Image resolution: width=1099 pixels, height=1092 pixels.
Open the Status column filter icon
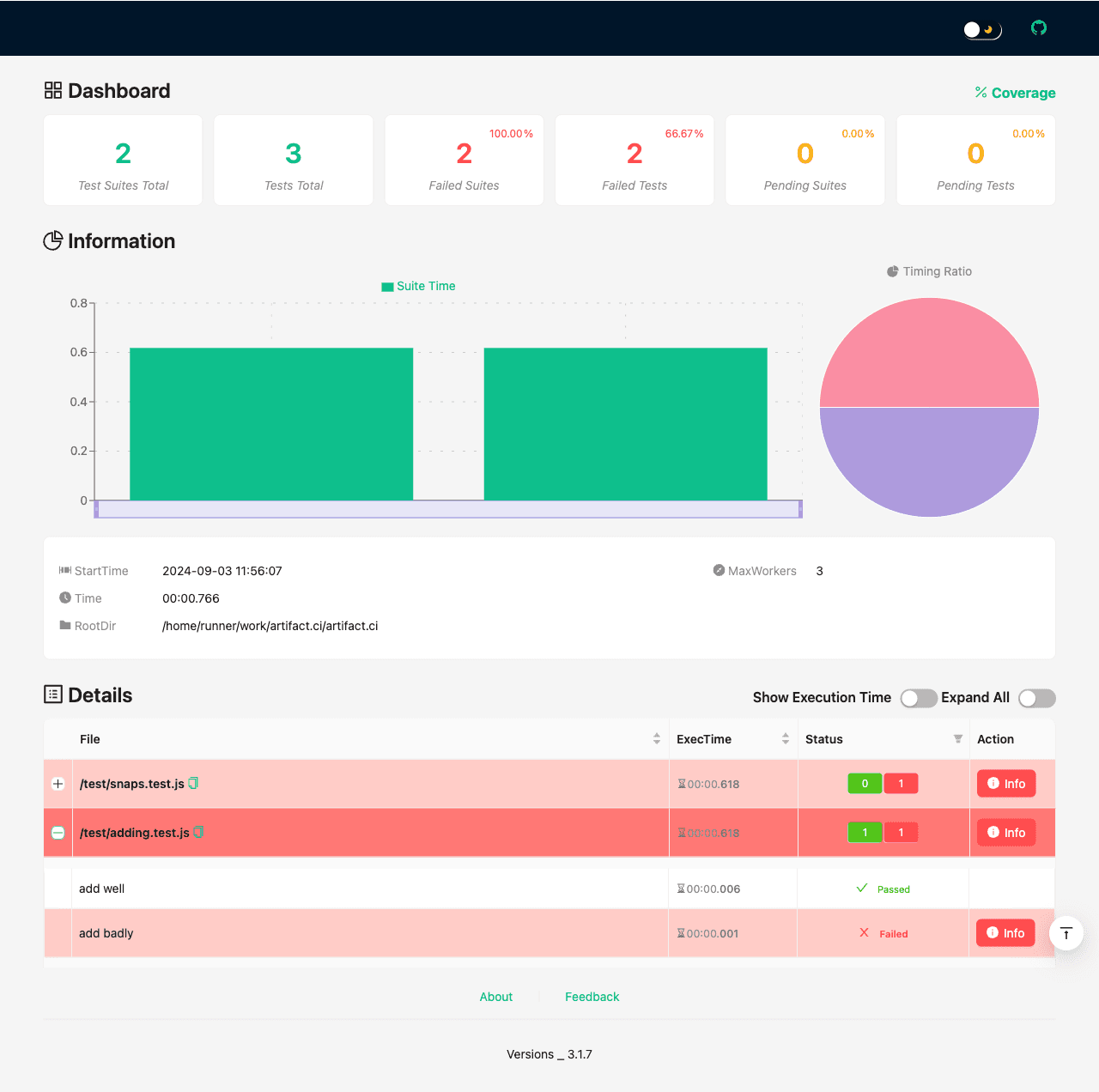pyautogui.click(x=958, y=739)
